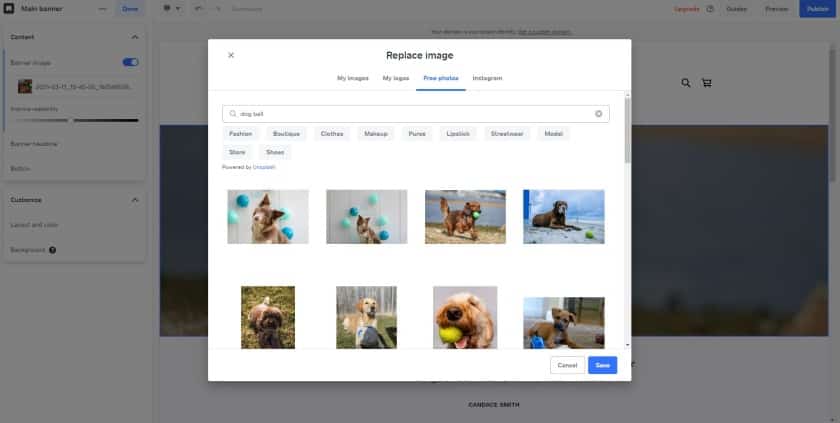The height and width of the screenshot is (423, 840).
Task: Switch to the My images tab
Action: tap(352, 78)
